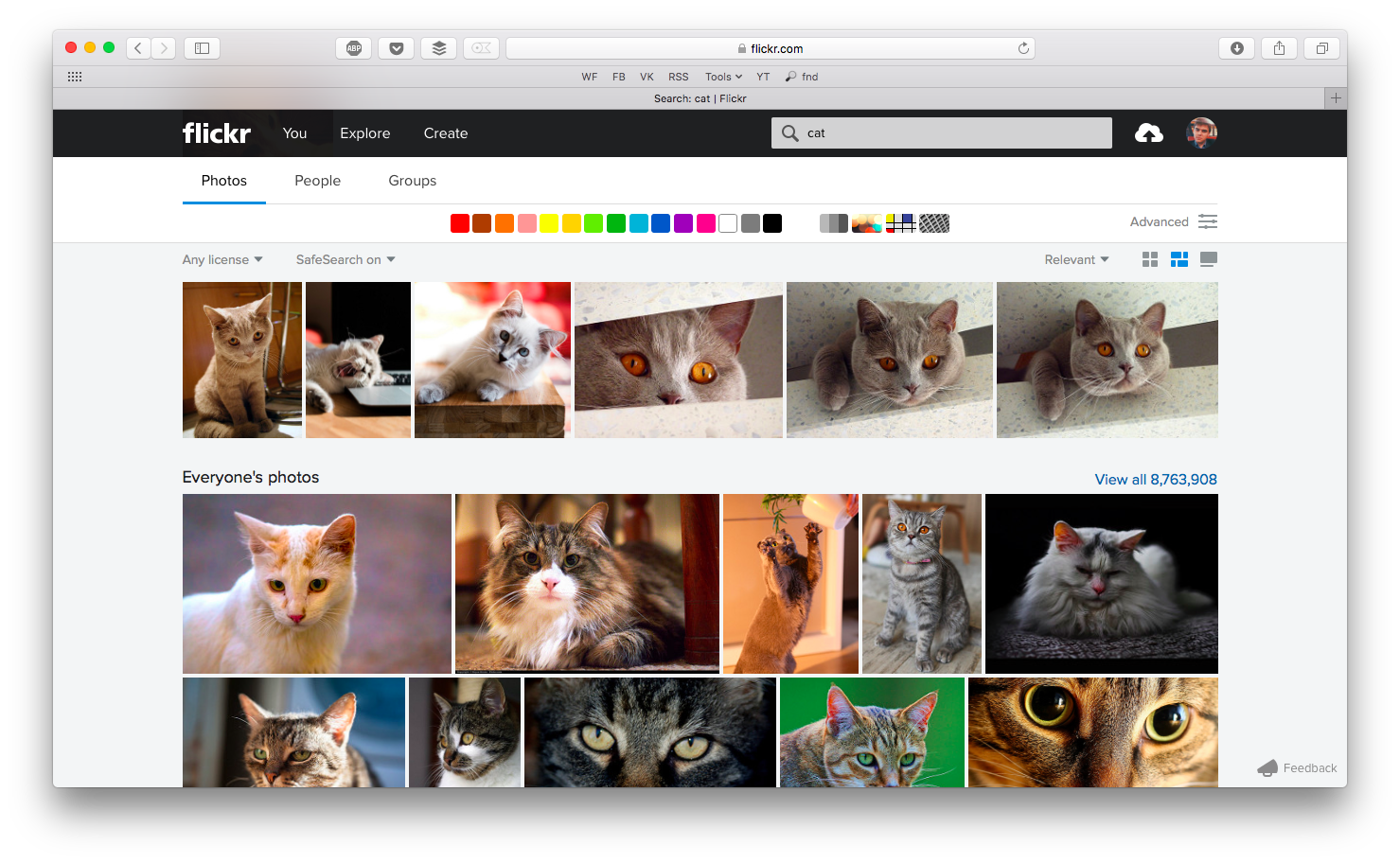
Task: Open the user profile avatar menu
Action: 1201,133
